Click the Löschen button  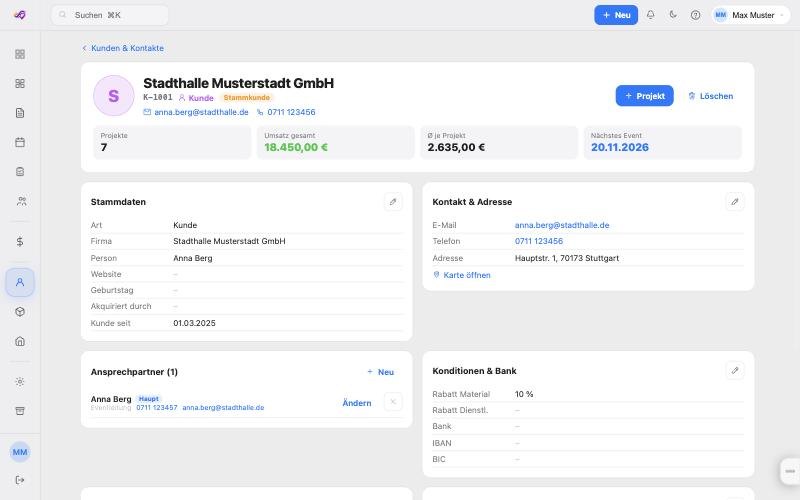710,96
